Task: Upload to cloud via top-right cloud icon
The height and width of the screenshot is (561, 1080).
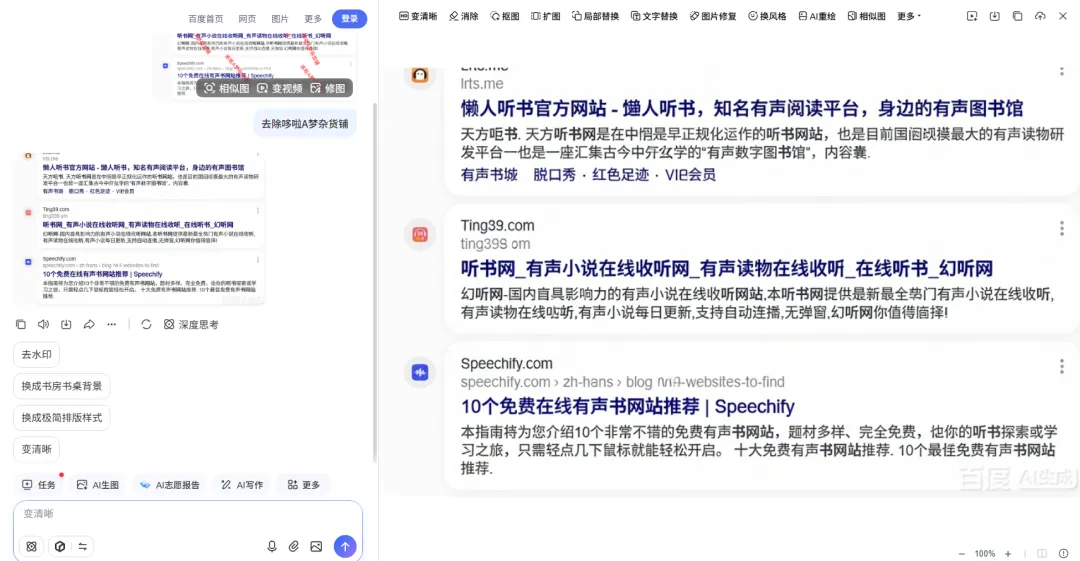Action: [x=1040, y=16]
